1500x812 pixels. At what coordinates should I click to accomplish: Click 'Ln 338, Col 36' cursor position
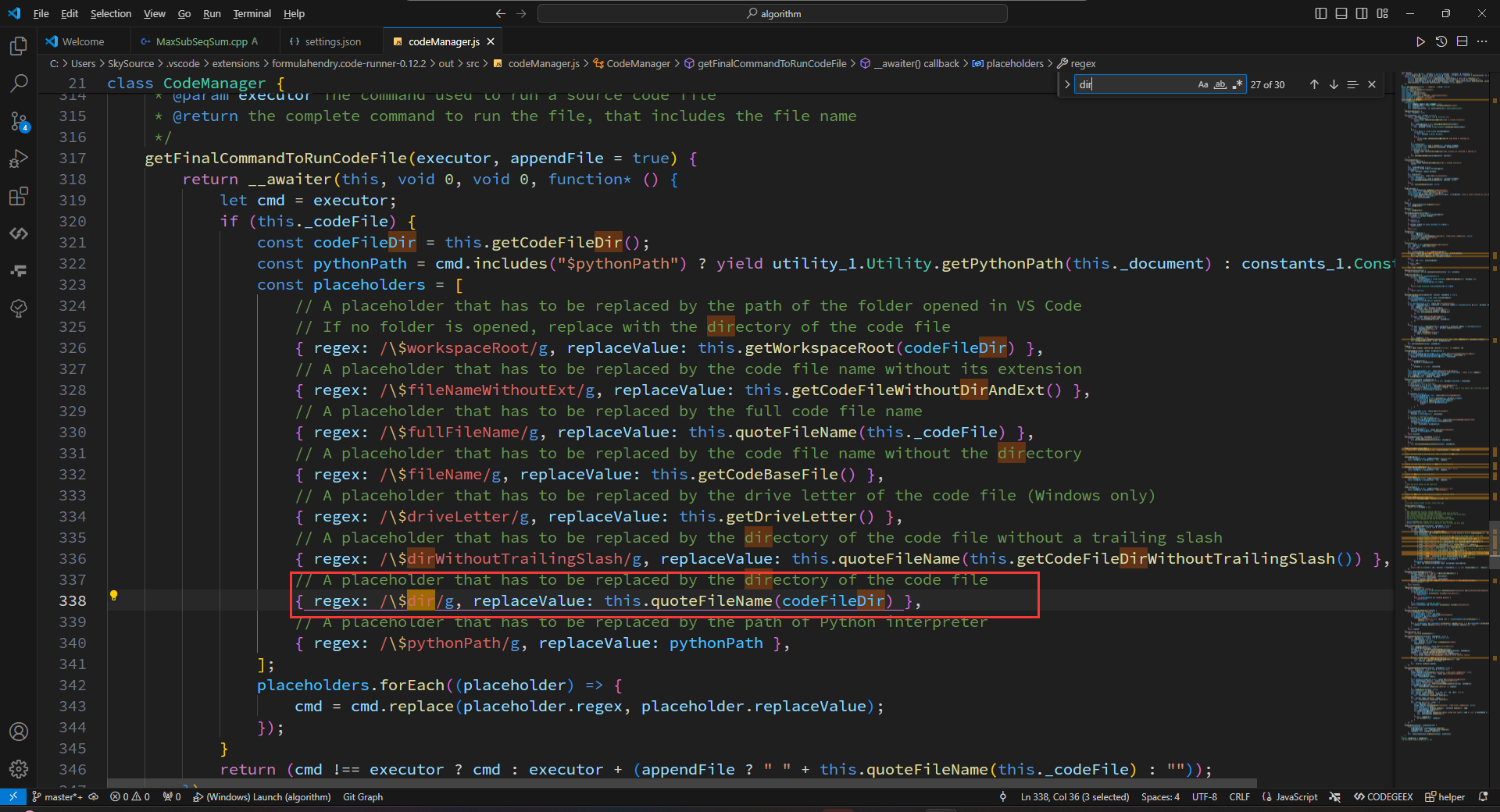point(1074,797)
